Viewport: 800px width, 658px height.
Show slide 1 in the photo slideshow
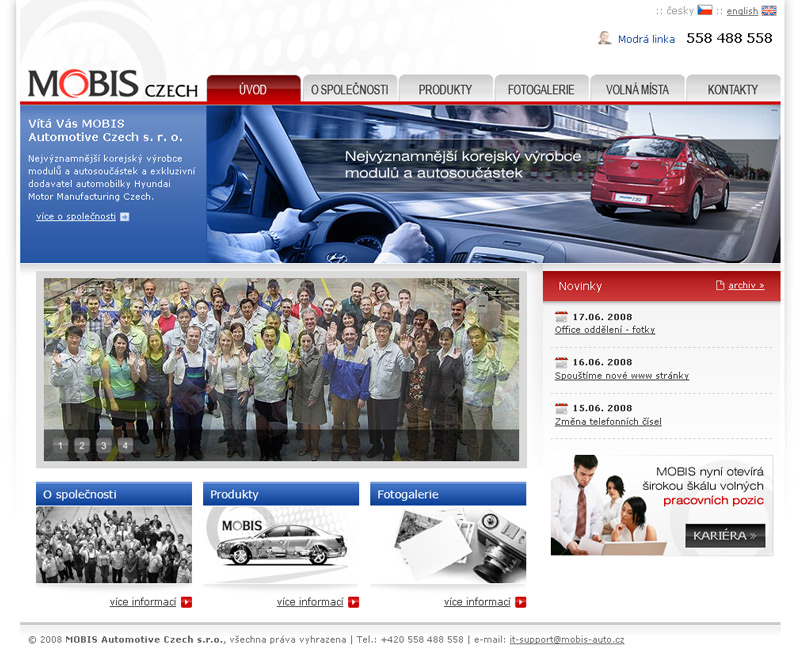coord(60,445)
